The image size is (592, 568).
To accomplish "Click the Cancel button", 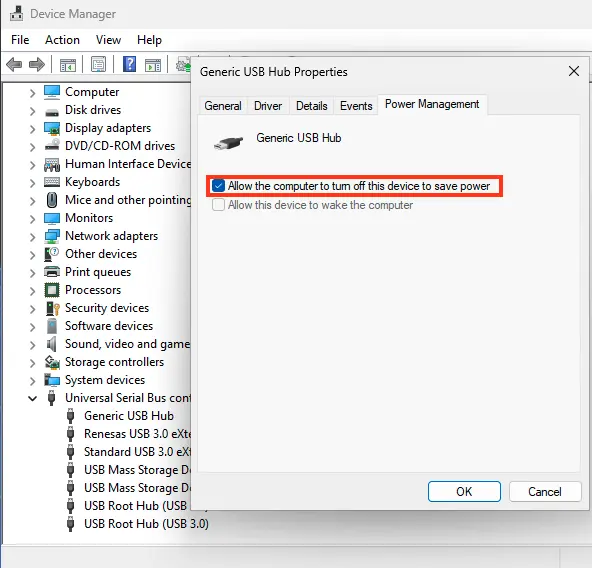I will [x=545, y=491].
